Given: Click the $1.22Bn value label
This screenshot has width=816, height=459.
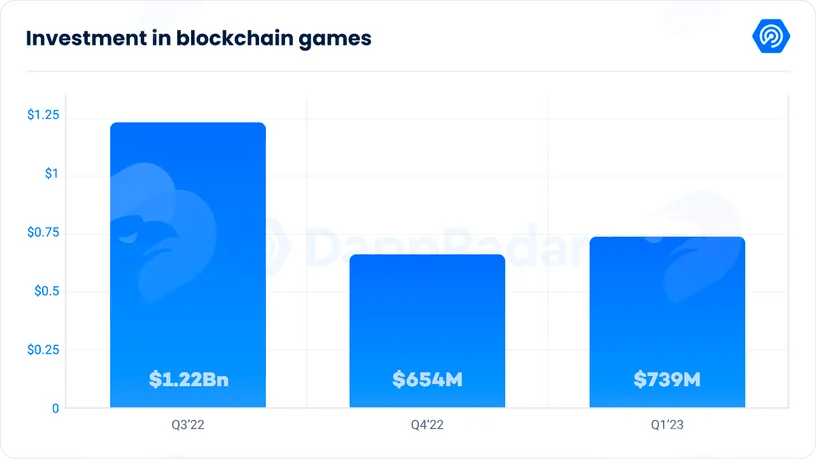Looking at the screenshot, I should pyautogui.click(x=188, y=379).
